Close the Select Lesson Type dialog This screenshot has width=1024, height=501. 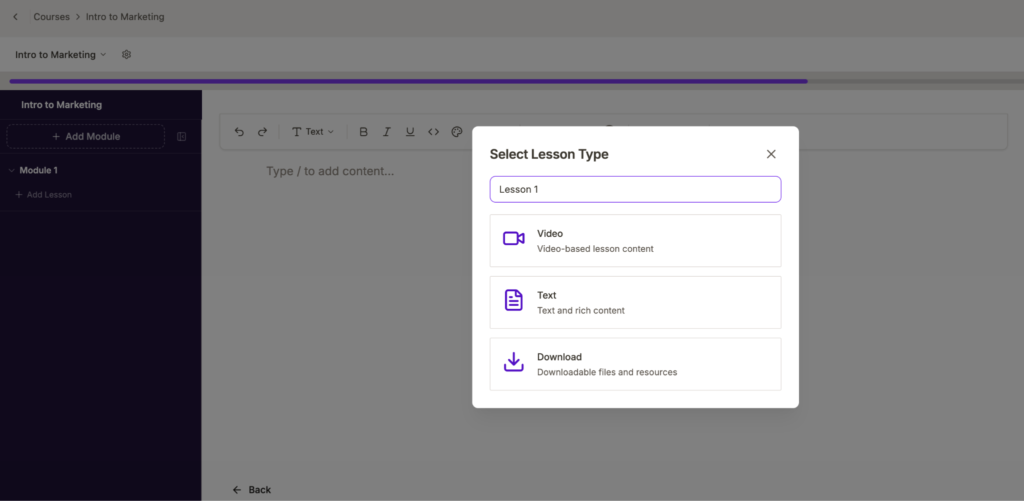(771, 154)
